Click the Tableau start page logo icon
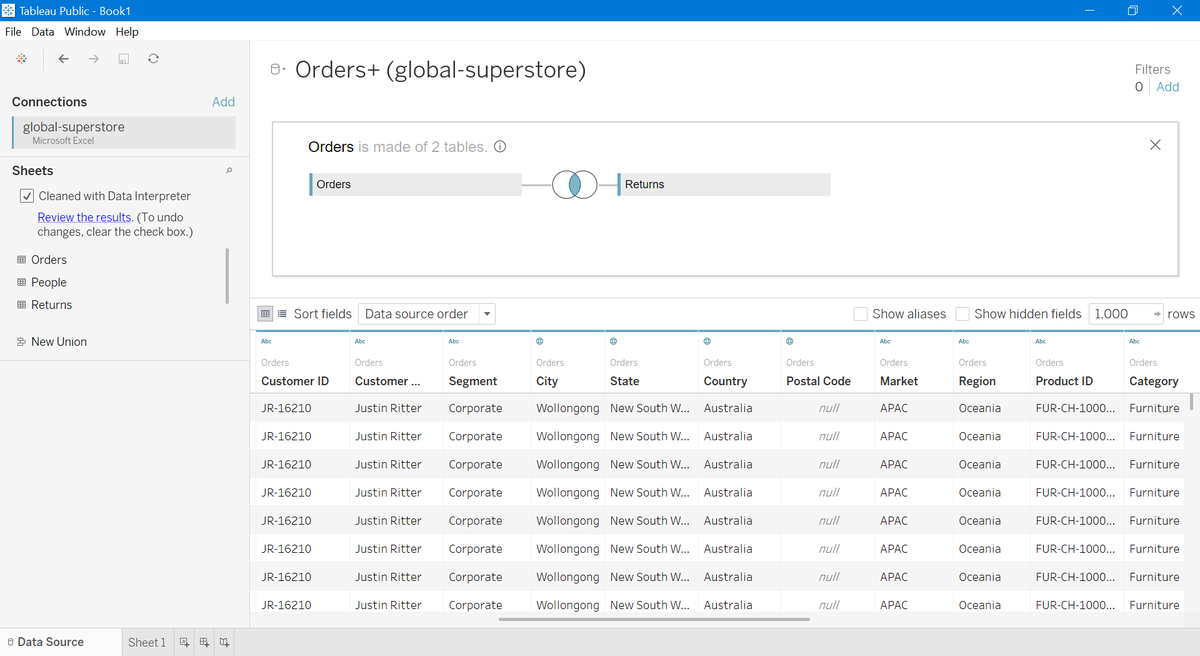 (22, 59)
